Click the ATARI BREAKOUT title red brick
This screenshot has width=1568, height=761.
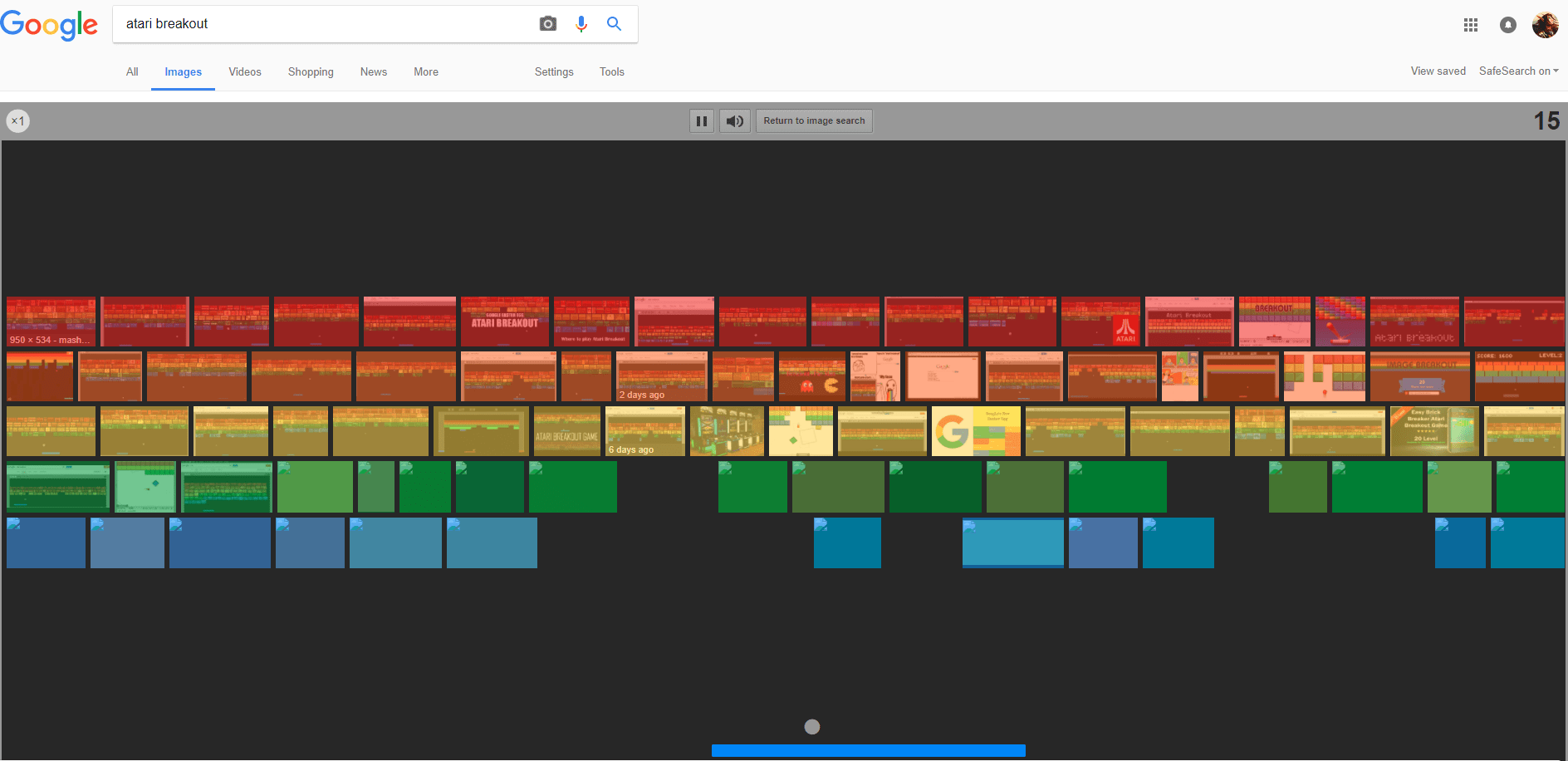[x=505, y=322]
